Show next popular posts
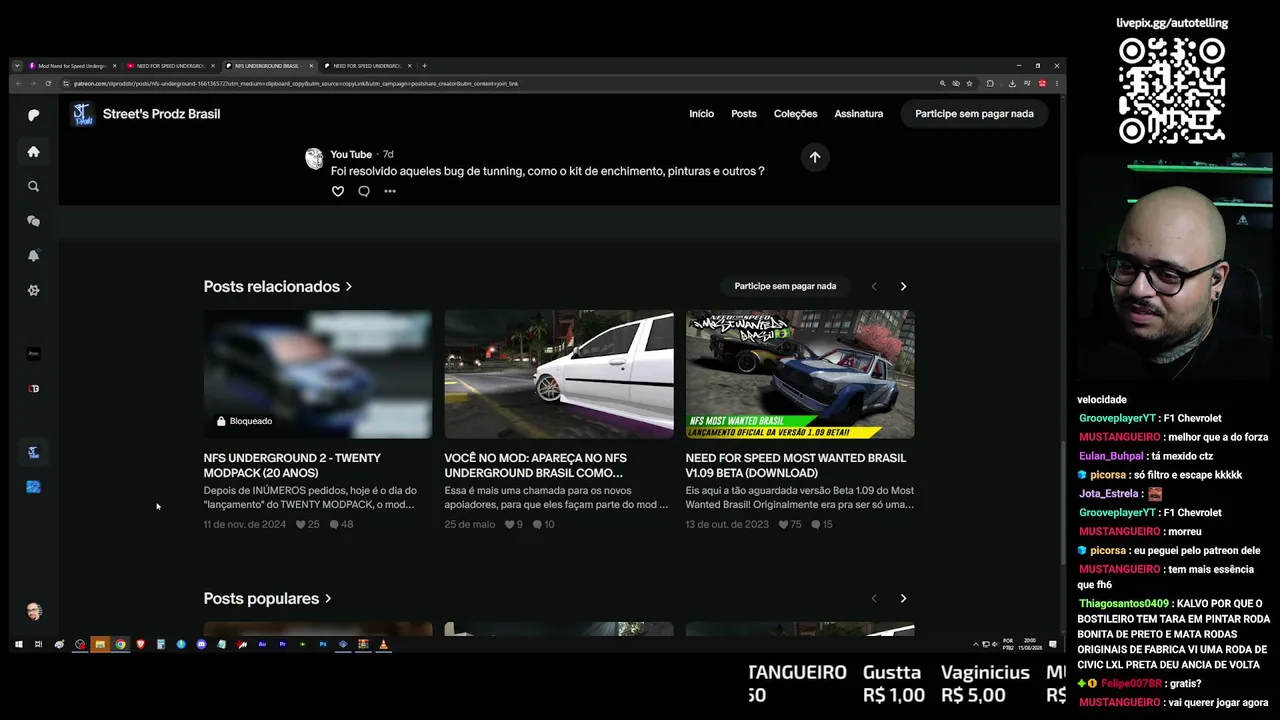Viewport: 1280px width, 720px height. pos(903,598)
